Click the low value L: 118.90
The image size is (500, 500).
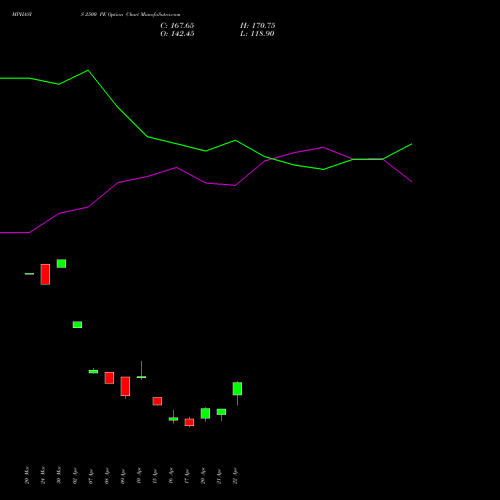click(257, 34)
